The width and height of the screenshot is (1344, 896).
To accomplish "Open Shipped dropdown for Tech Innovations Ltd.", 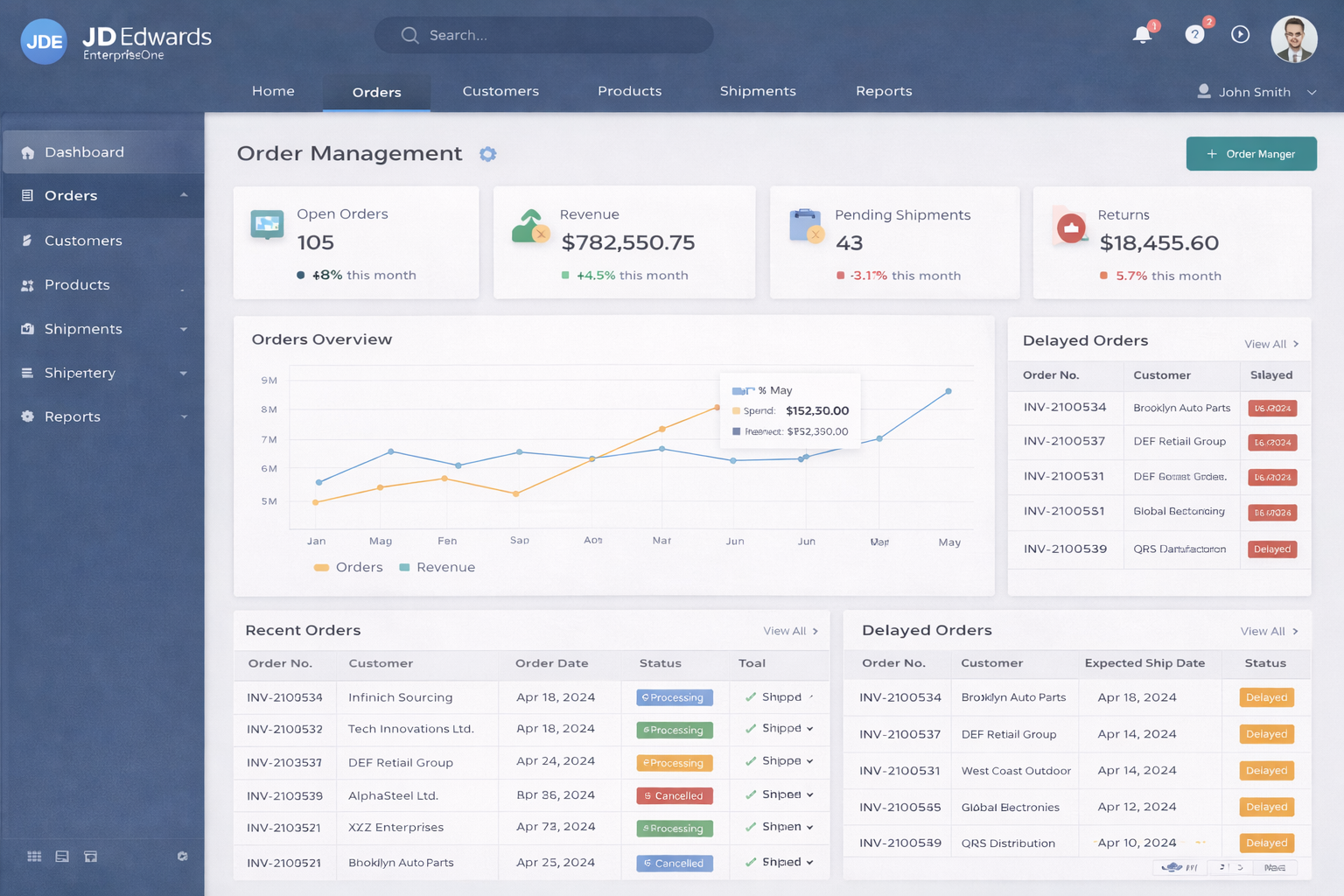I will click(x=809, y=729).
